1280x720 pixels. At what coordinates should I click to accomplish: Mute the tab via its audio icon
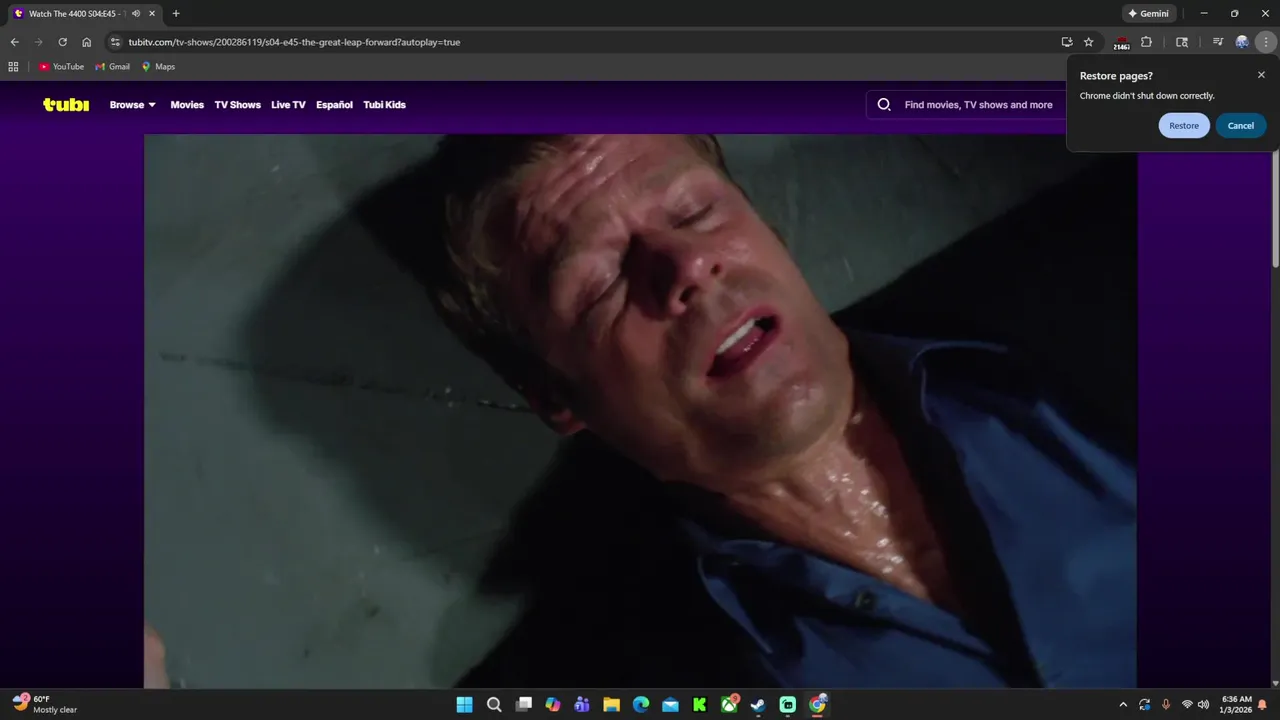click(x=135, y=14)
